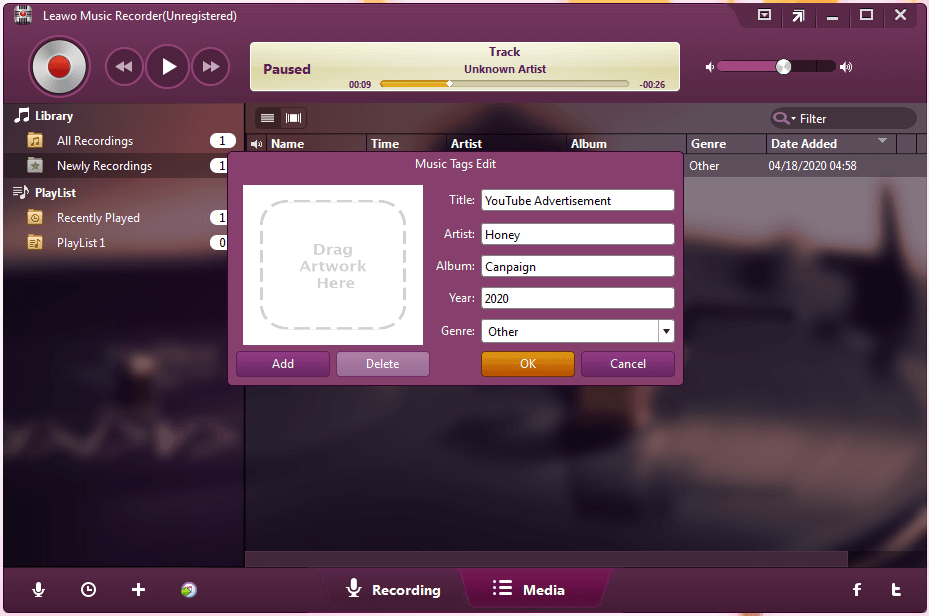Open audio source settings microphone icon
929x616 pixels.
click(39, 589)
